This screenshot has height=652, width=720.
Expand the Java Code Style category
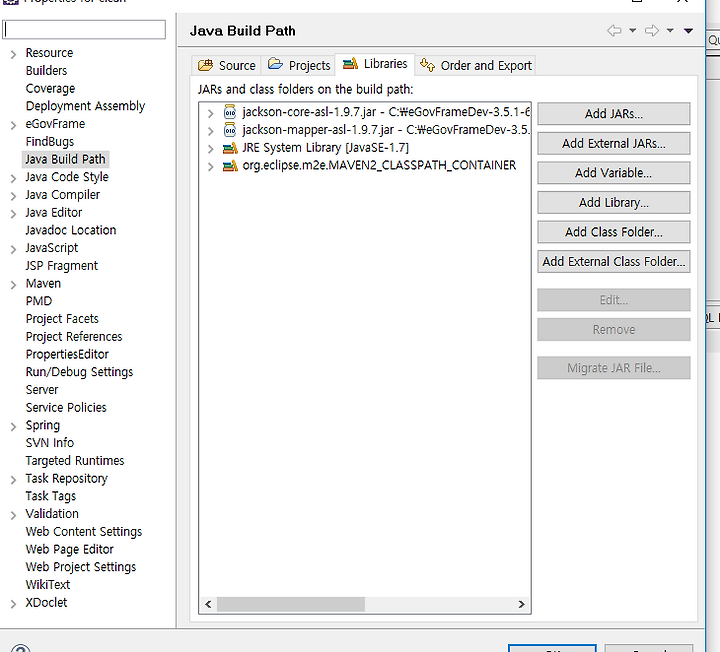13,178
